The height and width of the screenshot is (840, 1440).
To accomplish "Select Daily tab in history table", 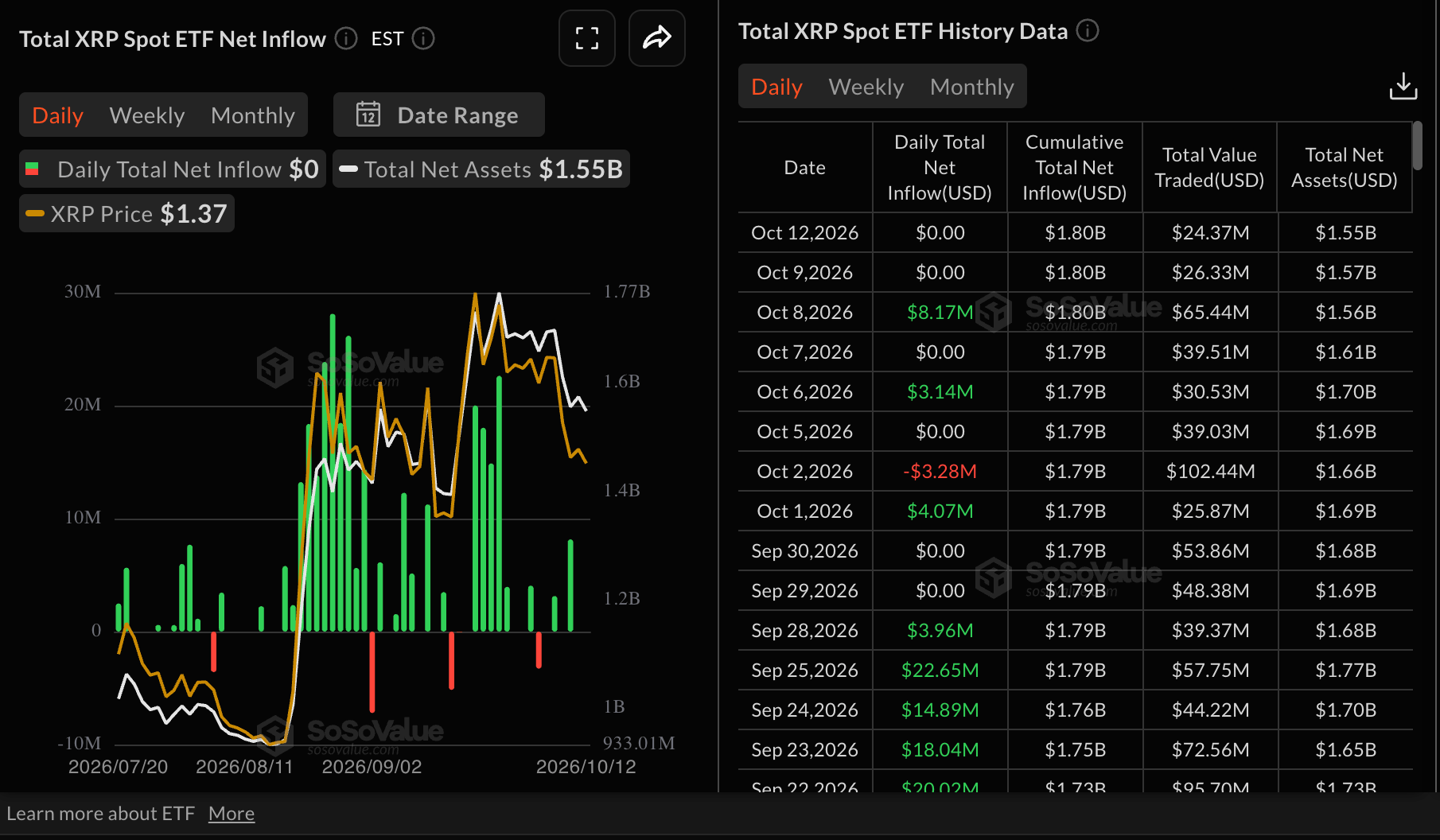I will tap(777, 87).
